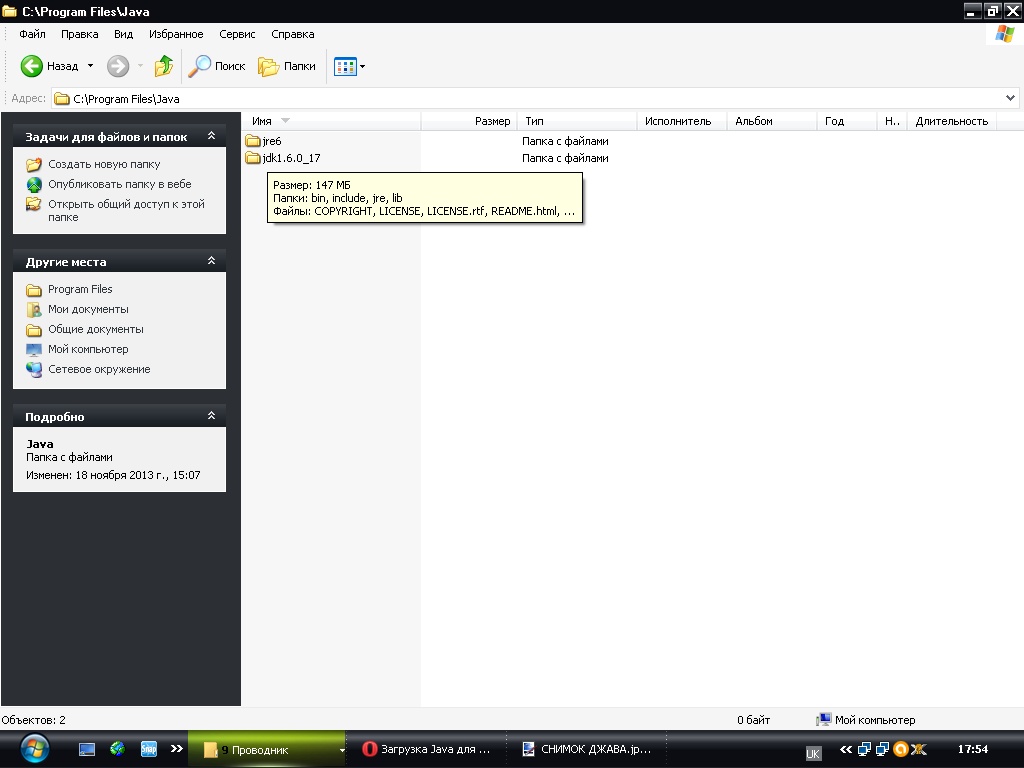Open Мой компьютер link in sidebar
The image size is (1024, 768).
pos(88,349)
